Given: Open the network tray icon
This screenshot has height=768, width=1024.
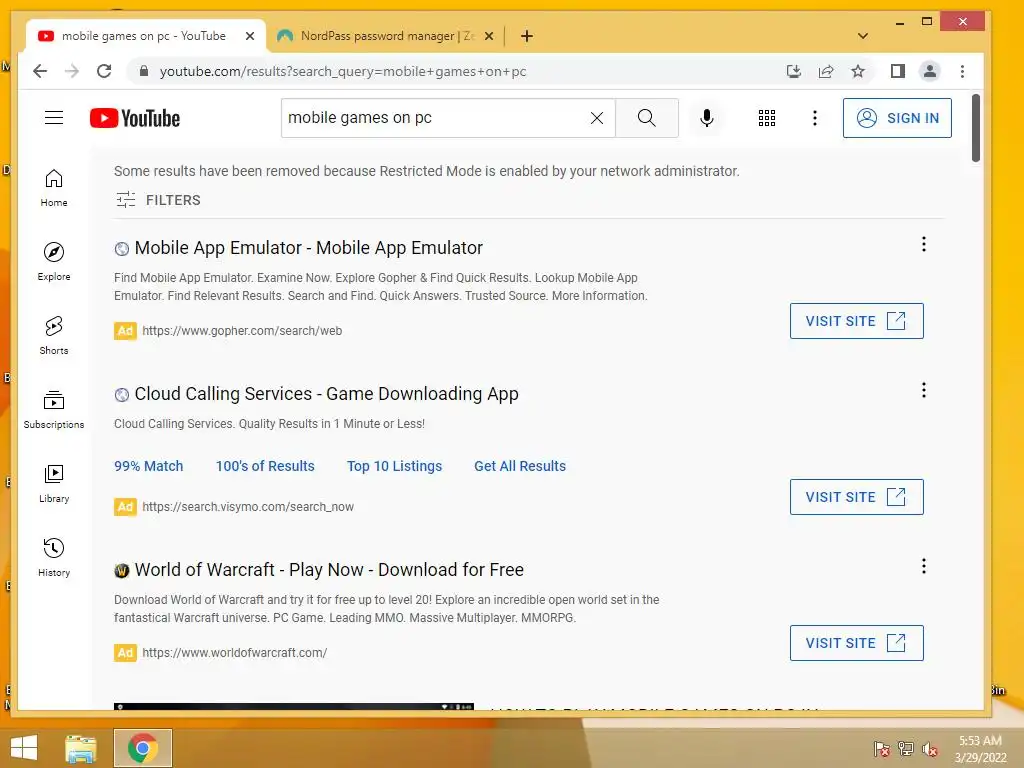Looking at the screenshot, I should pos(906,748).
